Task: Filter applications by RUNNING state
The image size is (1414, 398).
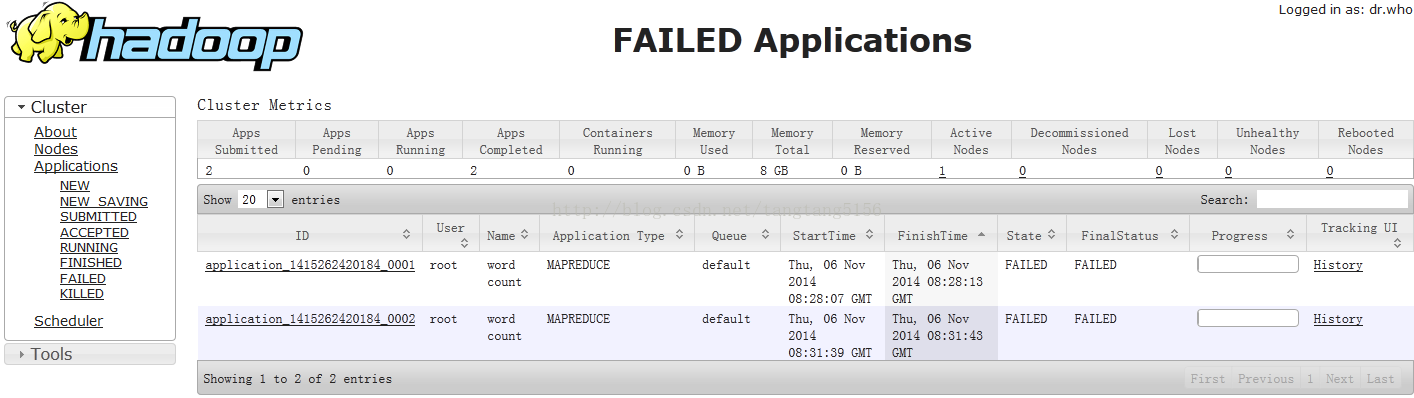Action: tap(89, 248)
